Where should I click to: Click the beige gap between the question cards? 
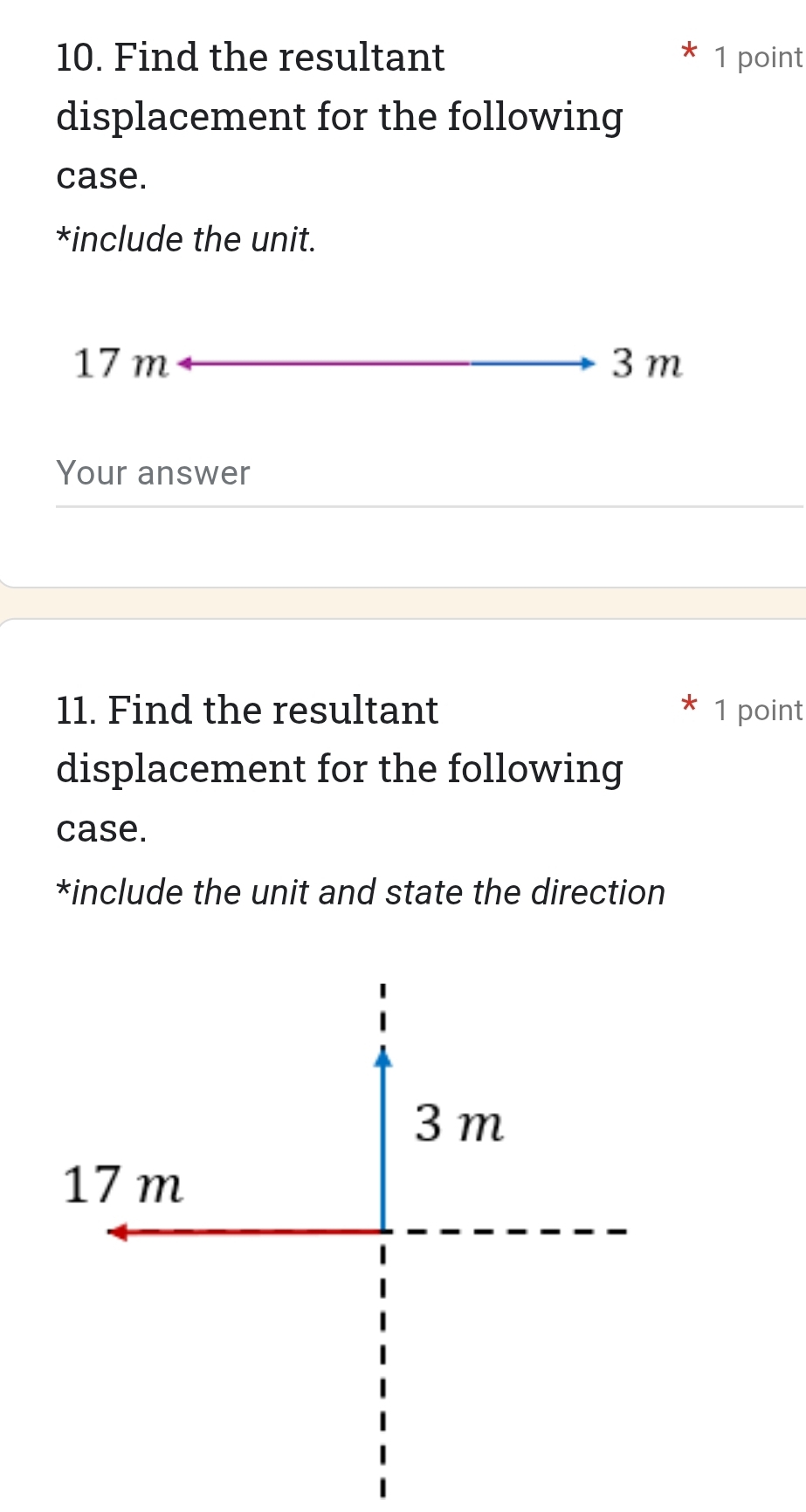click(403, 603)
